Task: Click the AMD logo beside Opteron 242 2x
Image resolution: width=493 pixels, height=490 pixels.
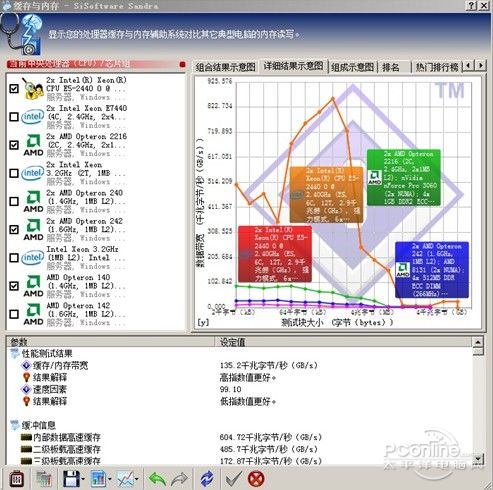Action: [33, 230]
